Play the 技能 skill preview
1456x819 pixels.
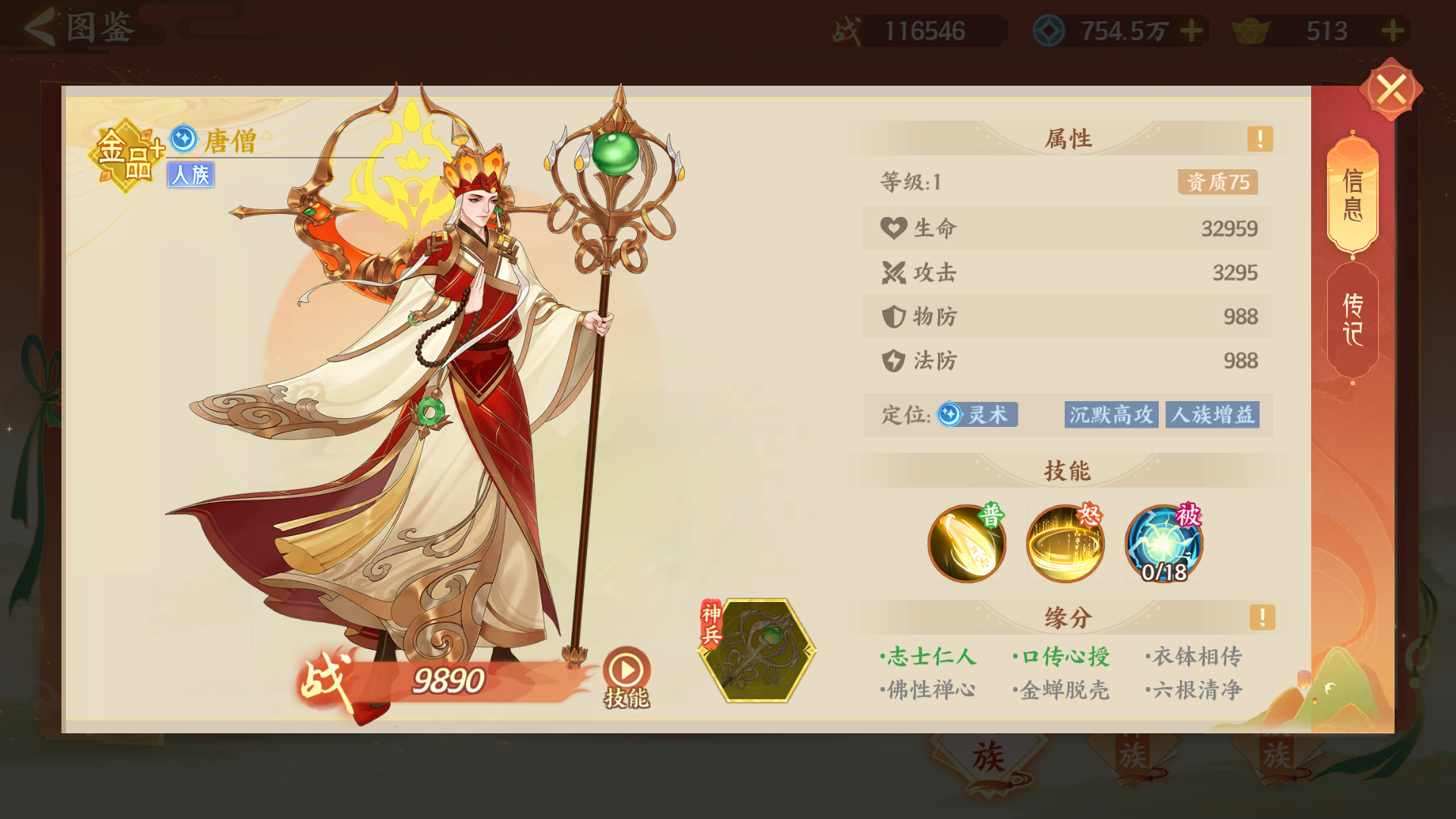(626, 678)
